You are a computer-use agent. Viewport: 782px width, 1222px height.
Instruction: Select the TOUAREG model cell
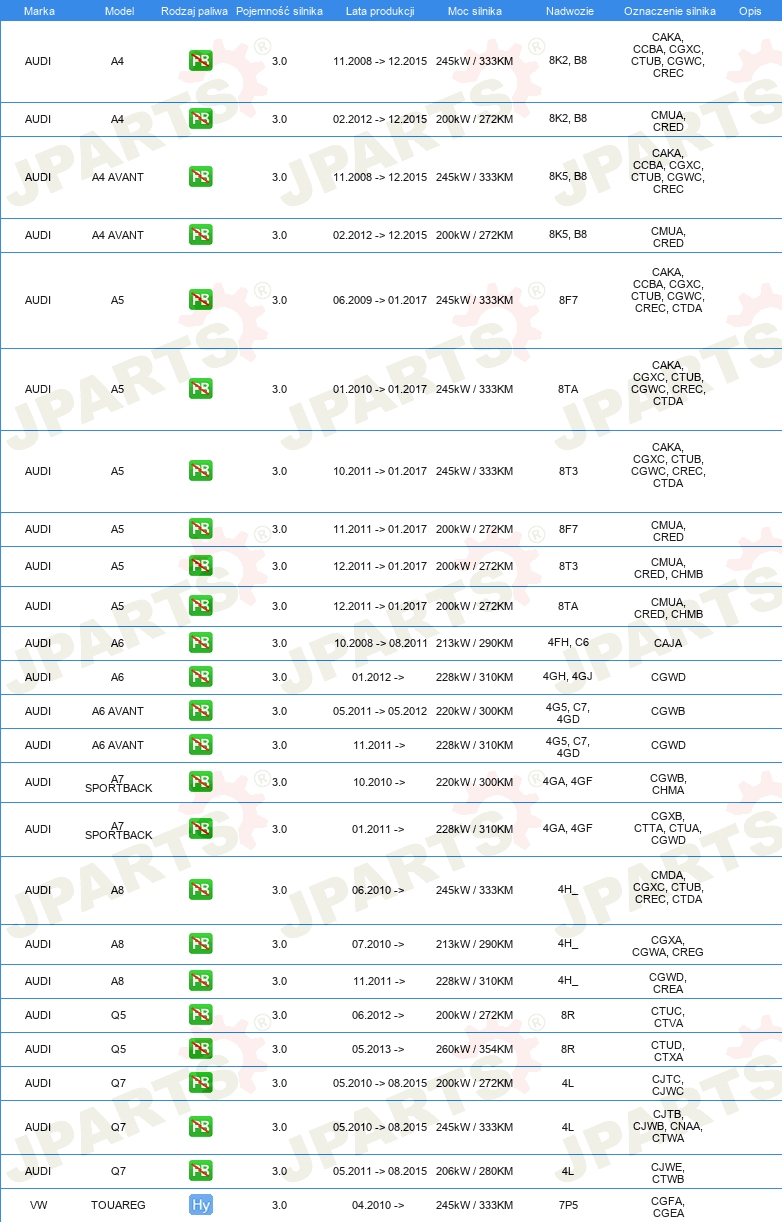118,1205
